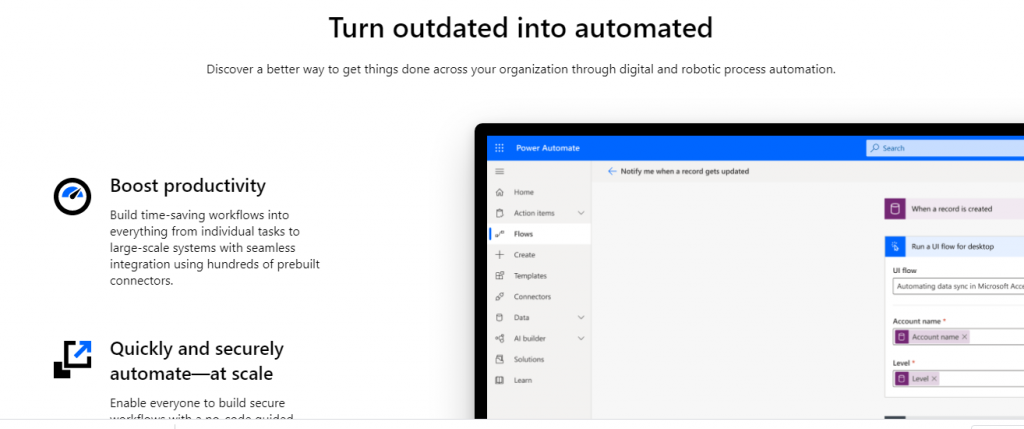Screen dimensions: 1024x429
Task: Click Notify me when a record gets updated title
Action: click(x=684, y=171)
